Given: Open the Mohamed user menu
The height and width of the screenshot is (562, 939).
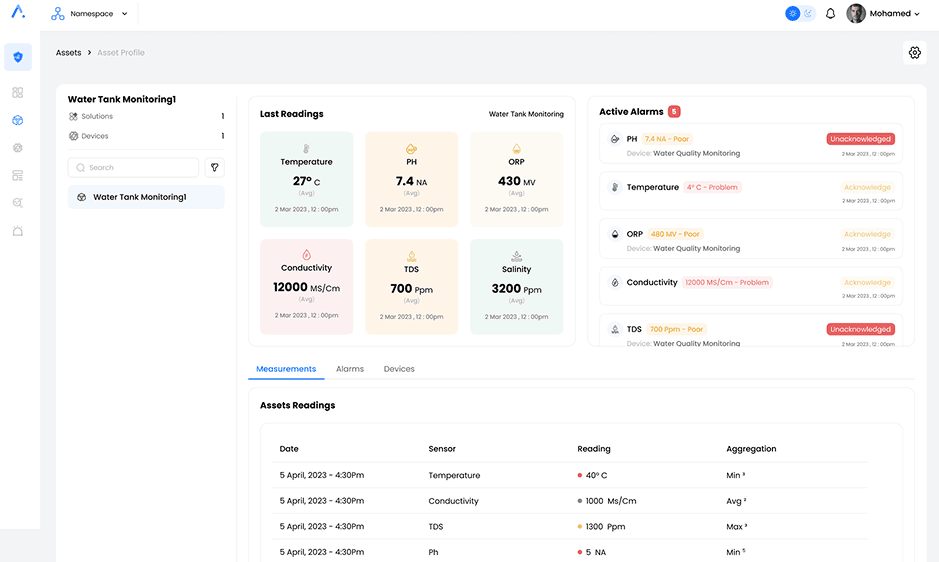Looking at the screenshot, I should 884,14.
